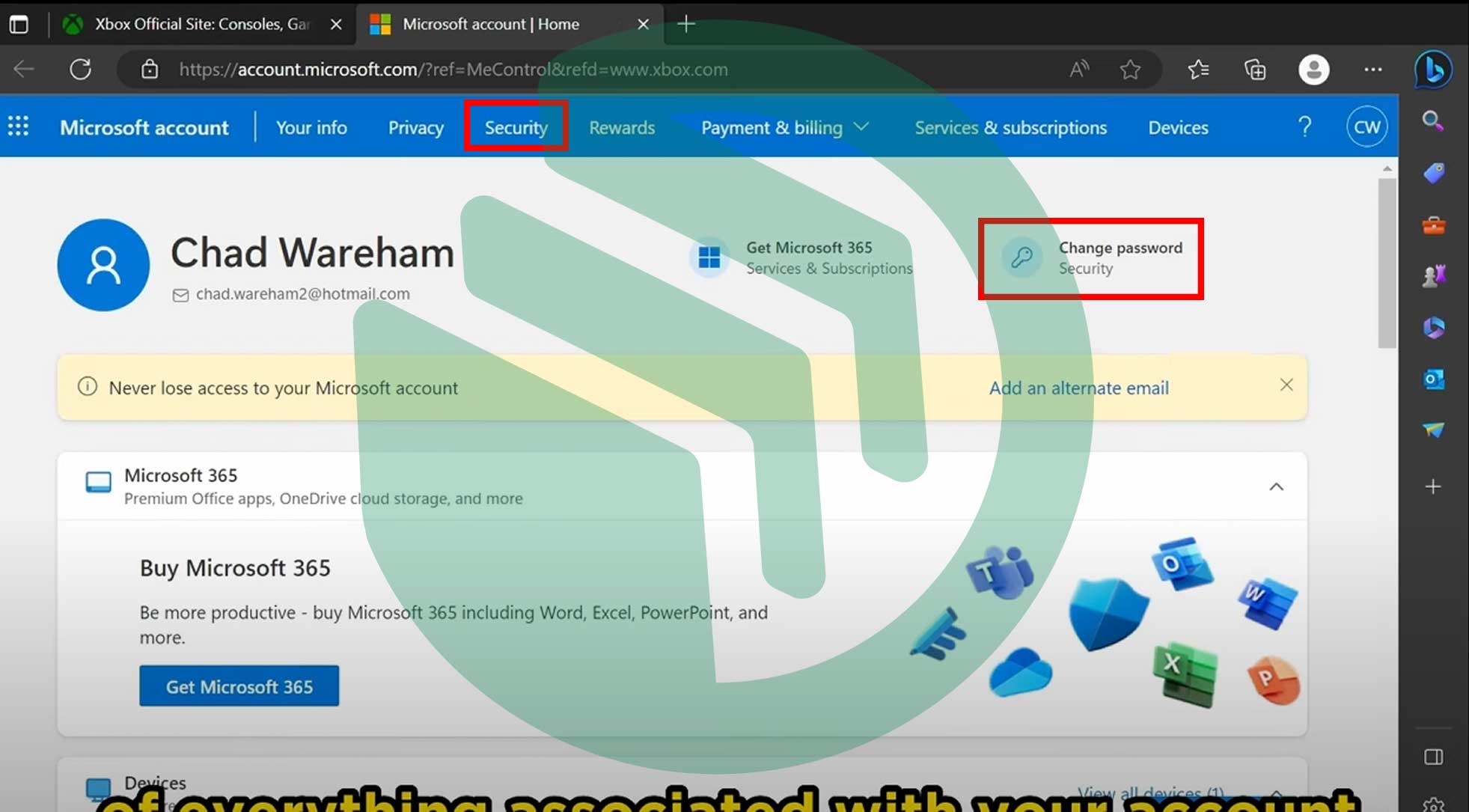Select the Microsoft account Home tab
The image size is (1469, 812).
490,24
